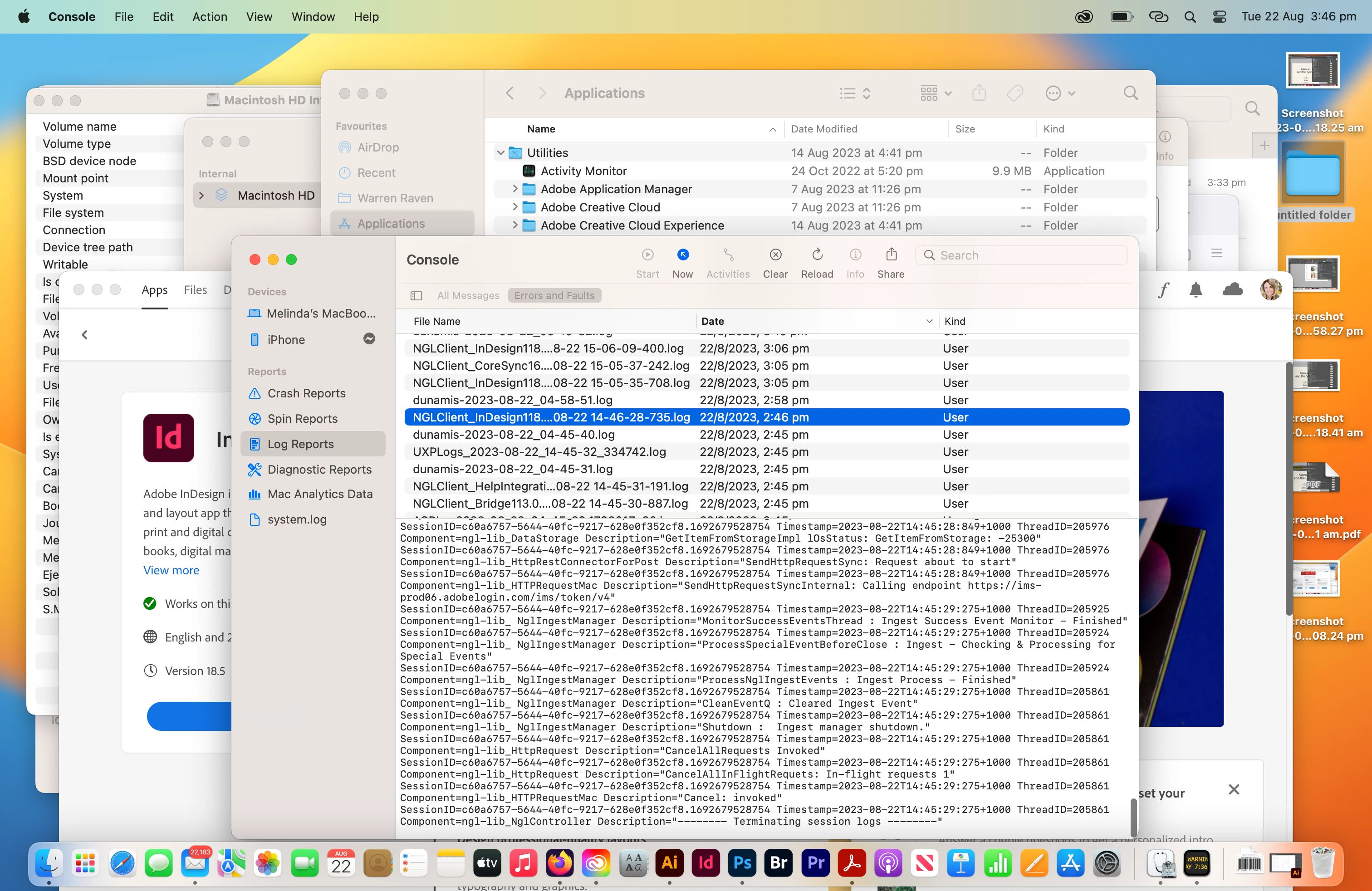Select the system.log item in sidebar
Screen dimensions: 1372x891
point(296,519)
